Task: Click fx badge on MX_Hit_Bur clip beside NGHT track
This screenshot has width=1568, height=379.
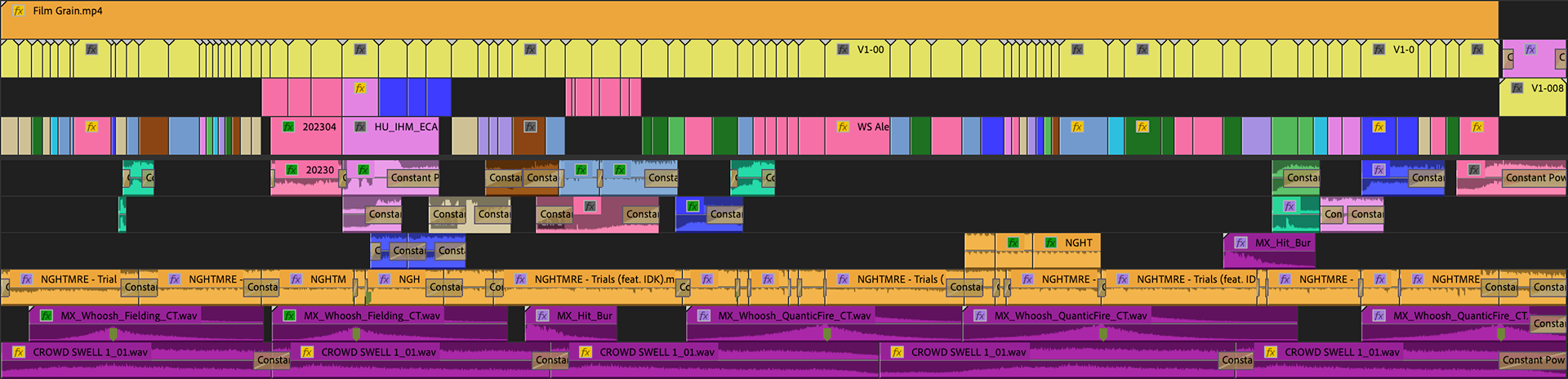Action: coord(1241,243)
